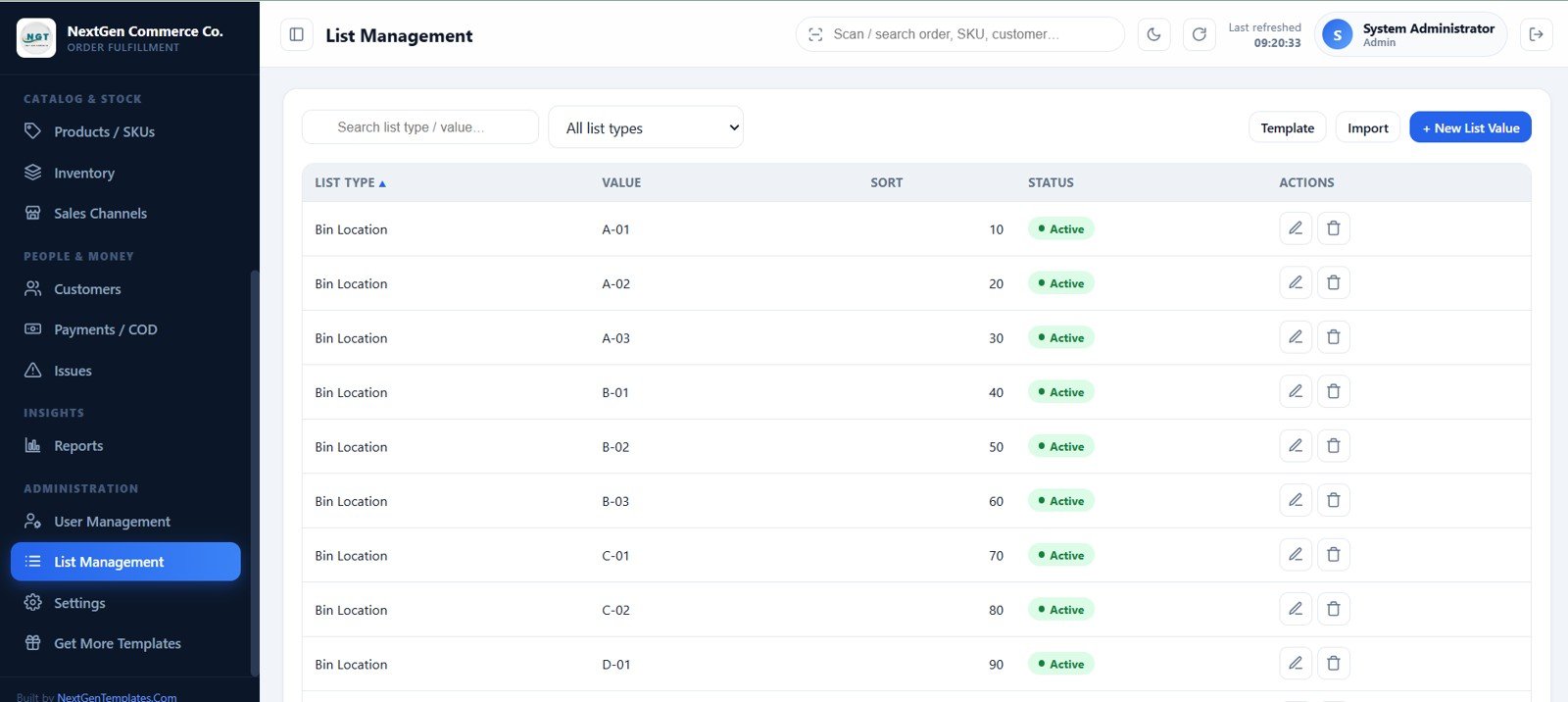This screenshot has width=1568, height=702.
Task: Edit the C-01 list value
Action: 1296,555
